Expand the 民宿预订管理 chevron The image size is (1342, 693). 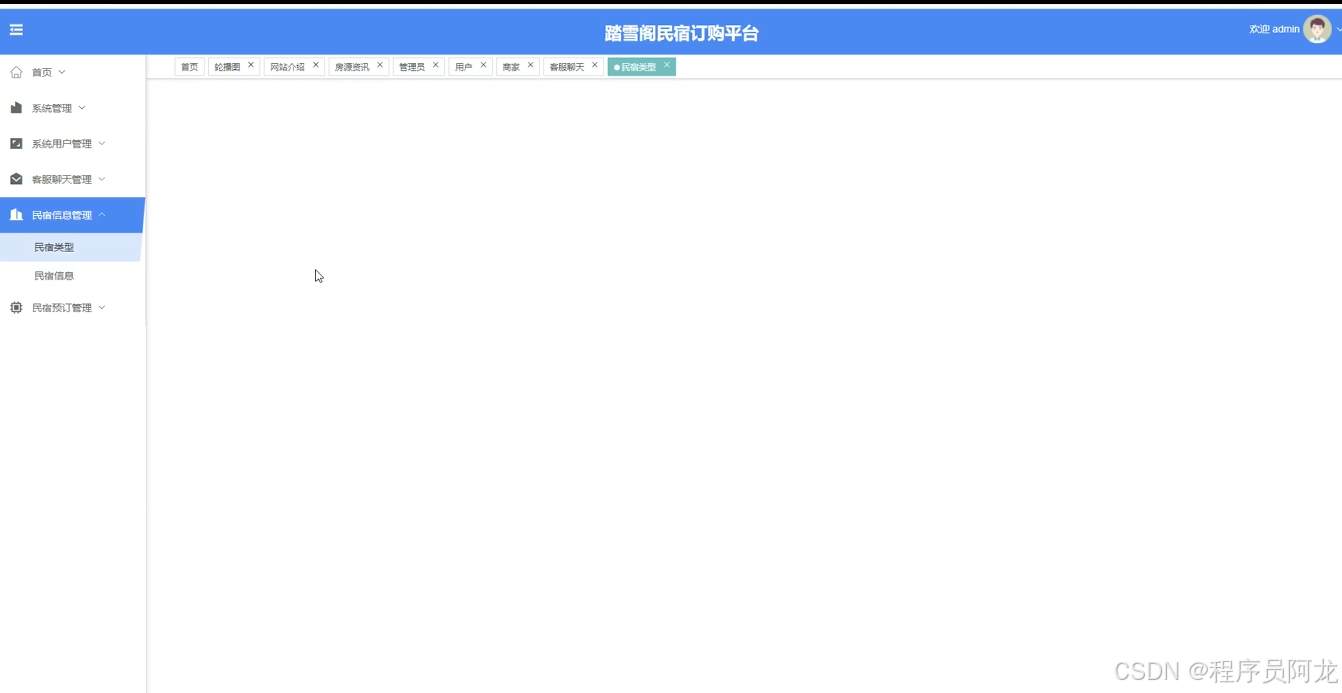tap(102, 308)
